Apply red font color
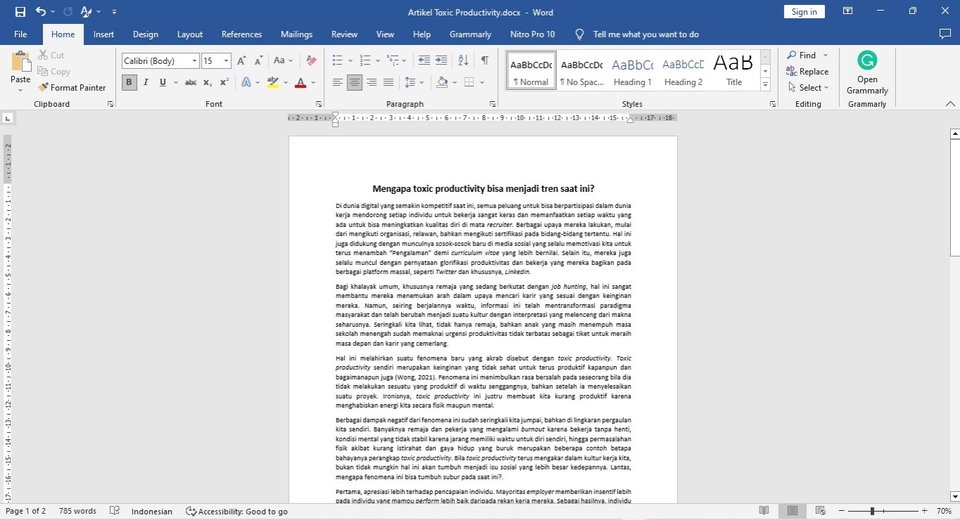Viewport: 960px width, 520px height. click(x=300, y=82)
